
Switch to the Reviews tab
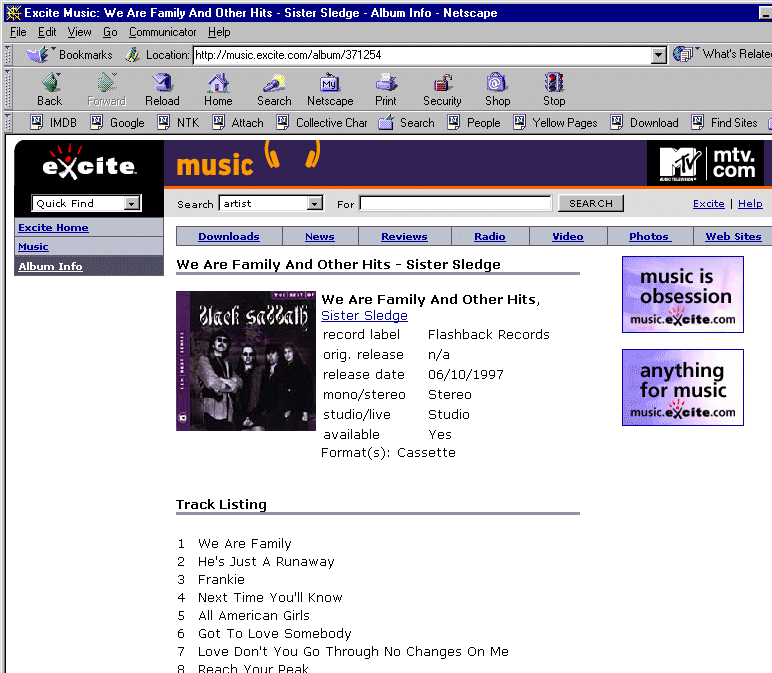pos(404,237)
